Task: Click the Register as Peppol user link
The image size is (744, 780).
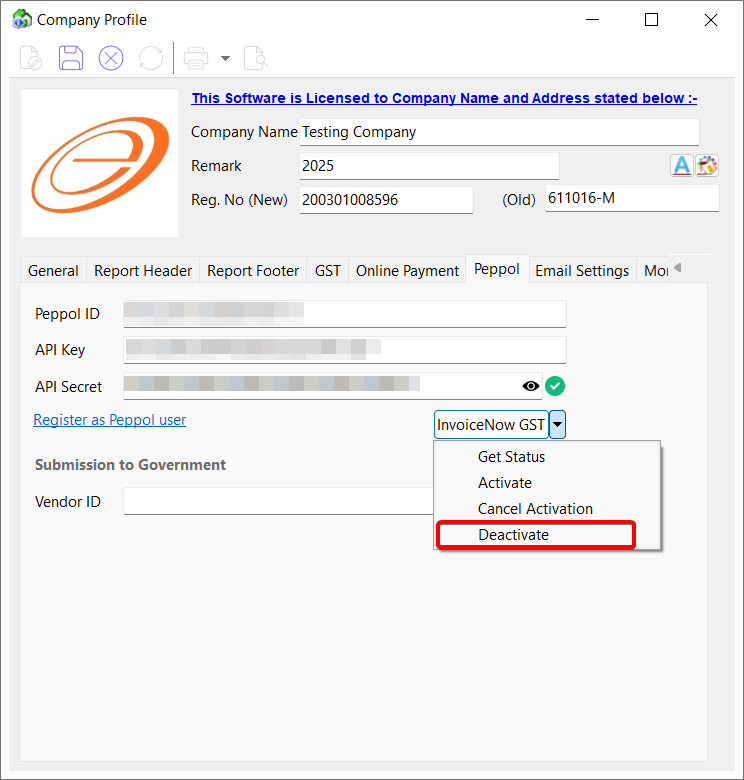Action: [110, 420]
